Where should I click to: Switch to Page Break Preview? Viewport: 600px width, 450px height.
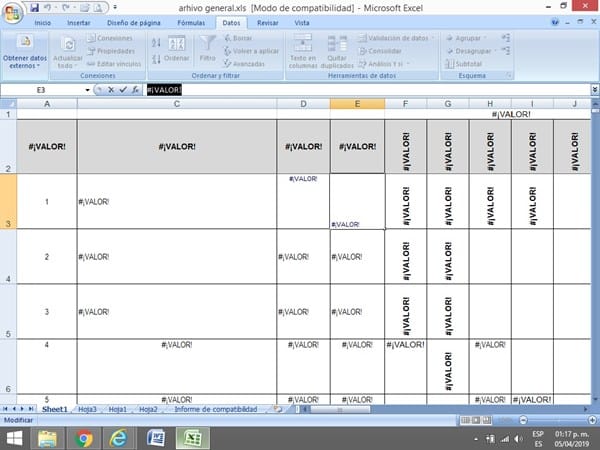point(486,420)
